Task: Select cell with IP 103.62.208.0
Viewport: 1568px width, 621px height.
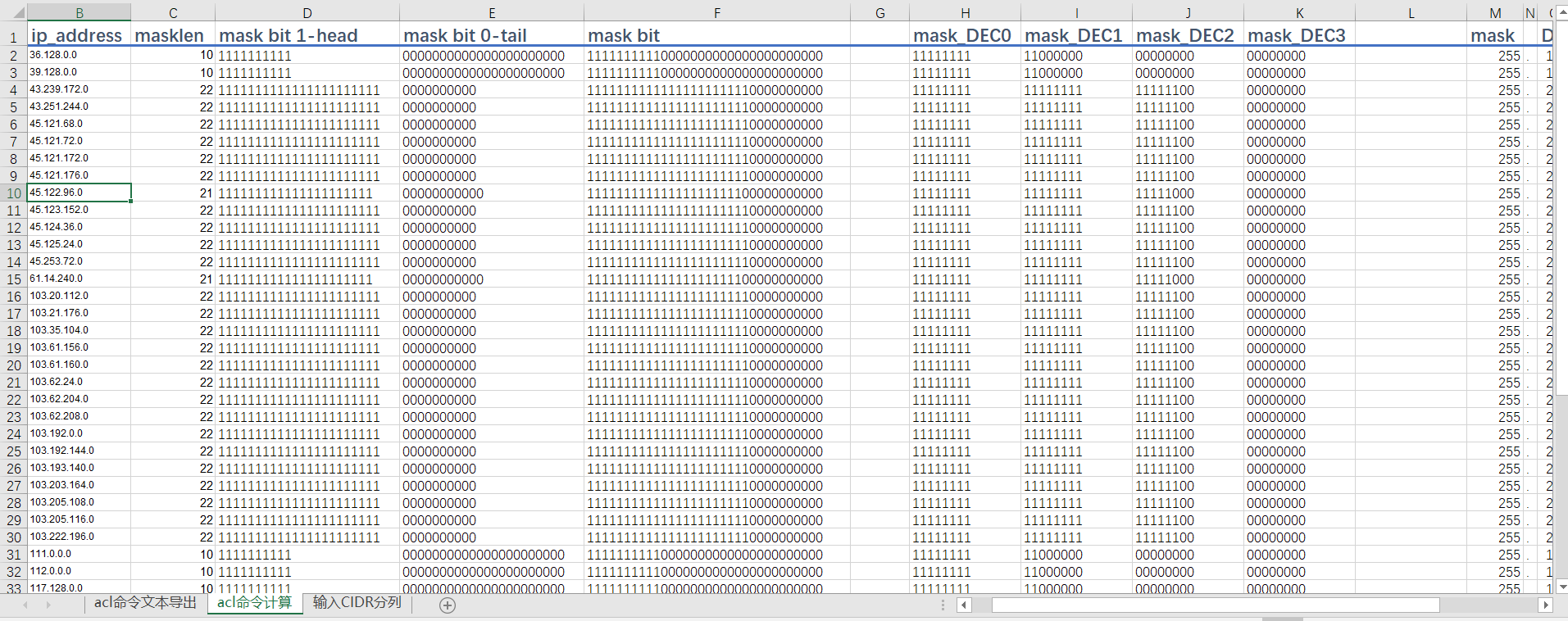Action: [x=79, y=417]
